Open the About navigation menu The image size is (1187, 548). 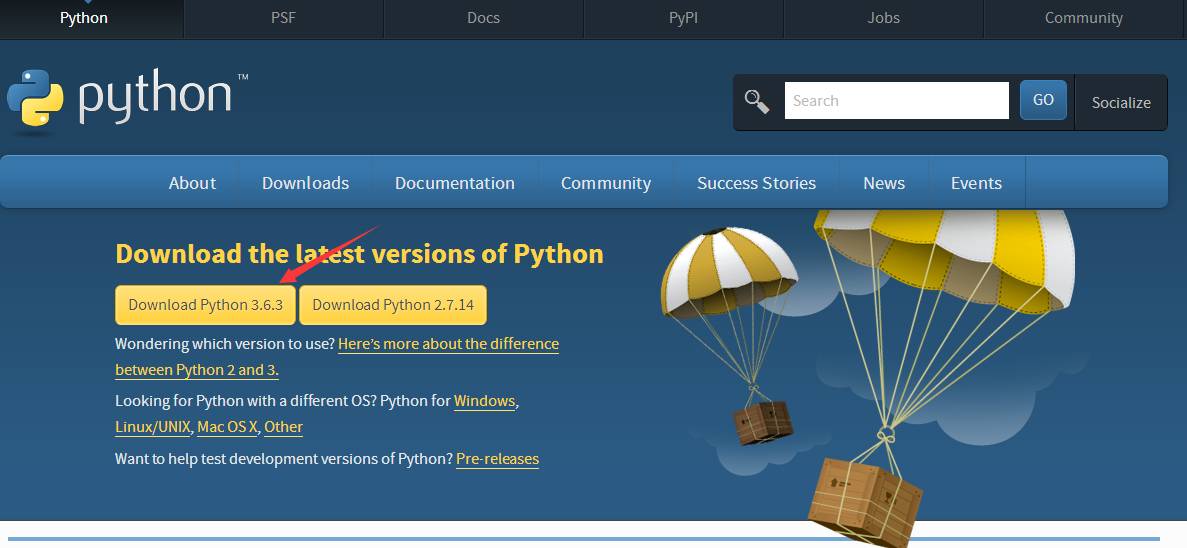(192, 183)
